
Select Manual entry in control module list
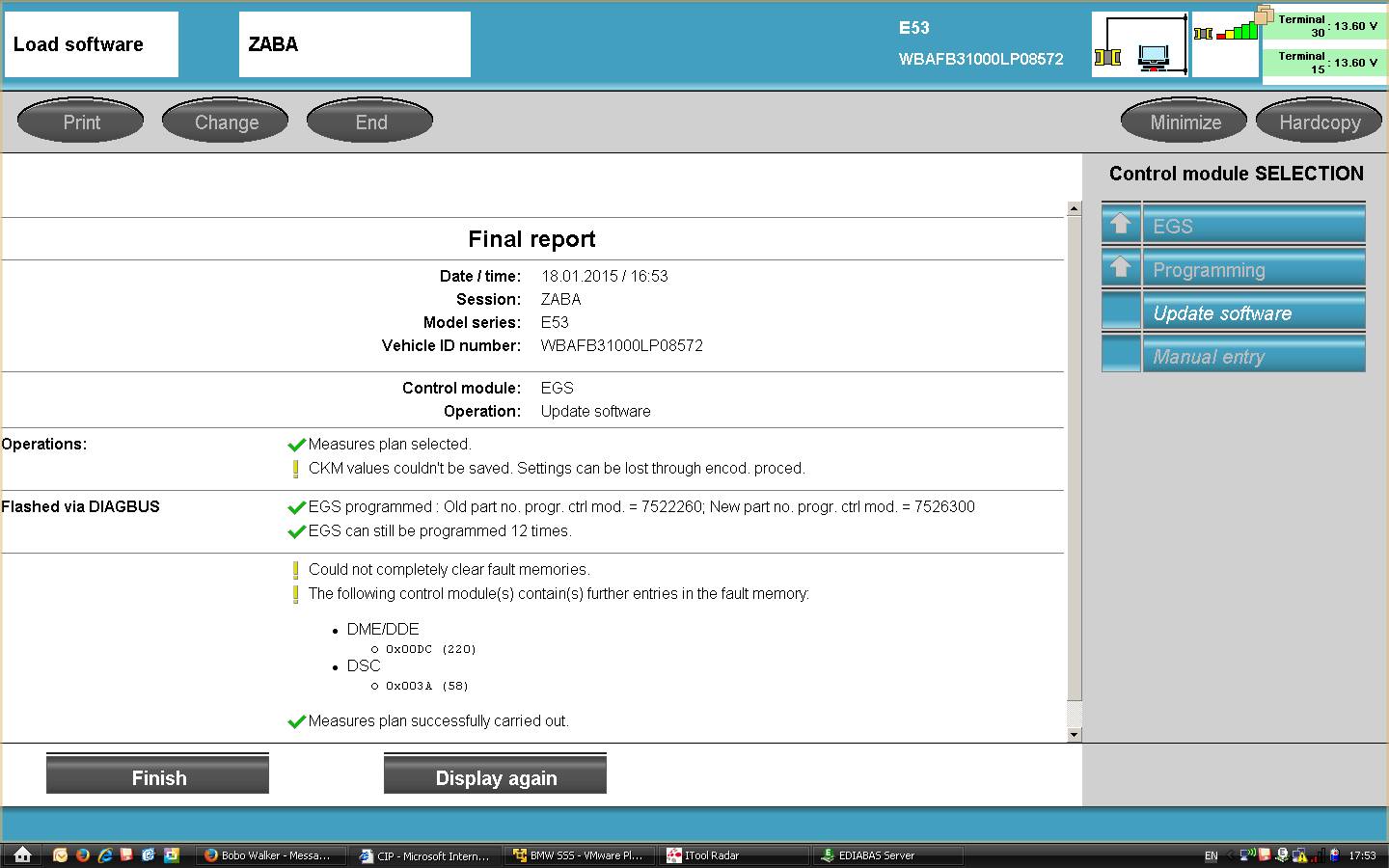click(1252, 357)
